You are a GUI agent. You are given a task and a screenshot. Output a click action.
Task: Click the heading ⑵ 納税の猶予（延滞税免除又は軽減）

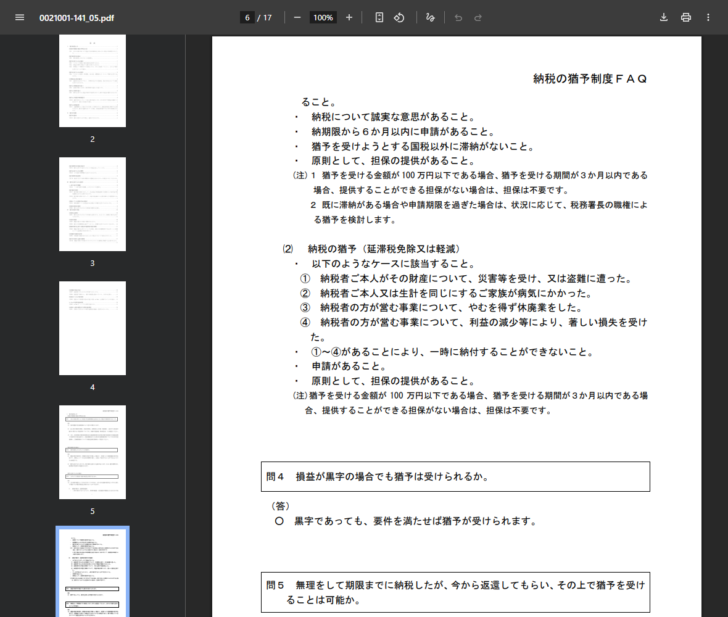tap(372, 249)
